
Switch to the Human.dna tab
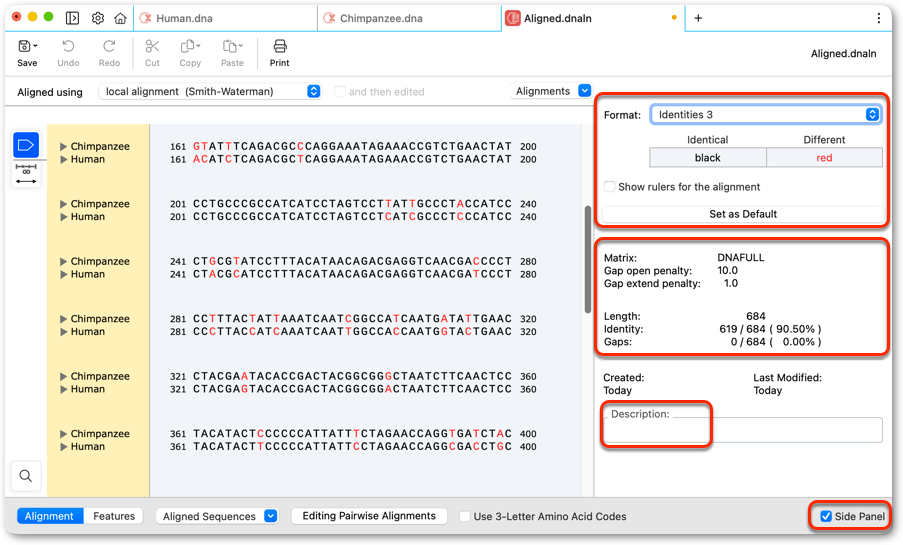225,18
